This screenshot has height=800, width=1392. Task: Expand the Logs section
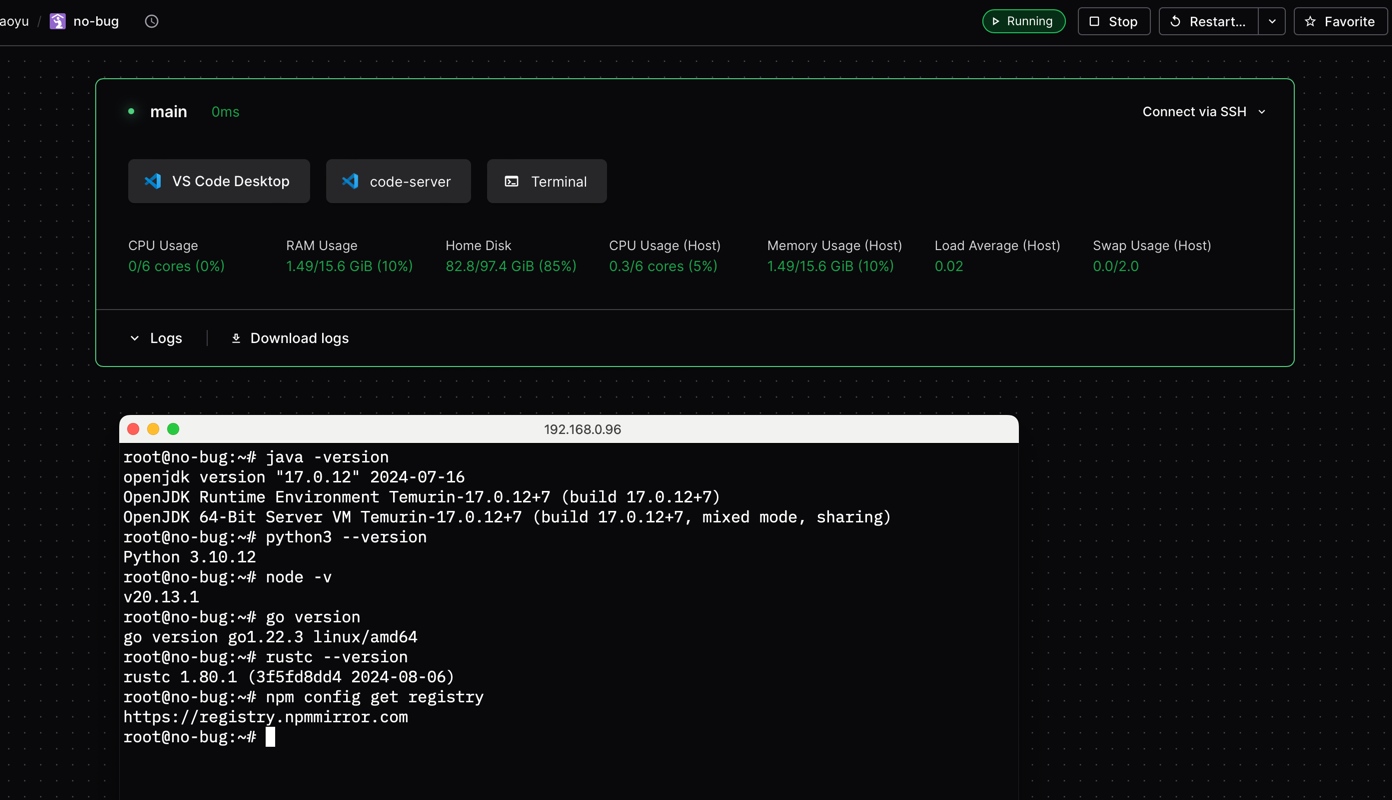click(x=156, y=338)
